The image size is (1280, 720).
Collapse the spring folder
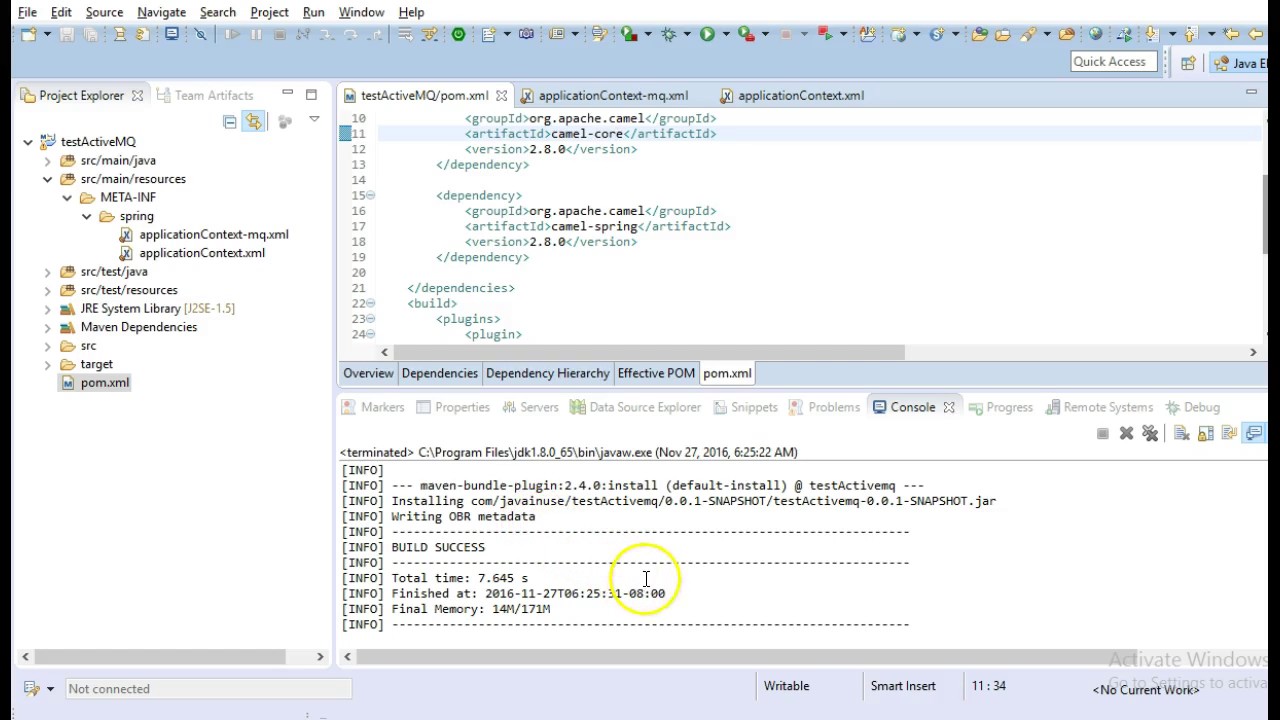87,216
